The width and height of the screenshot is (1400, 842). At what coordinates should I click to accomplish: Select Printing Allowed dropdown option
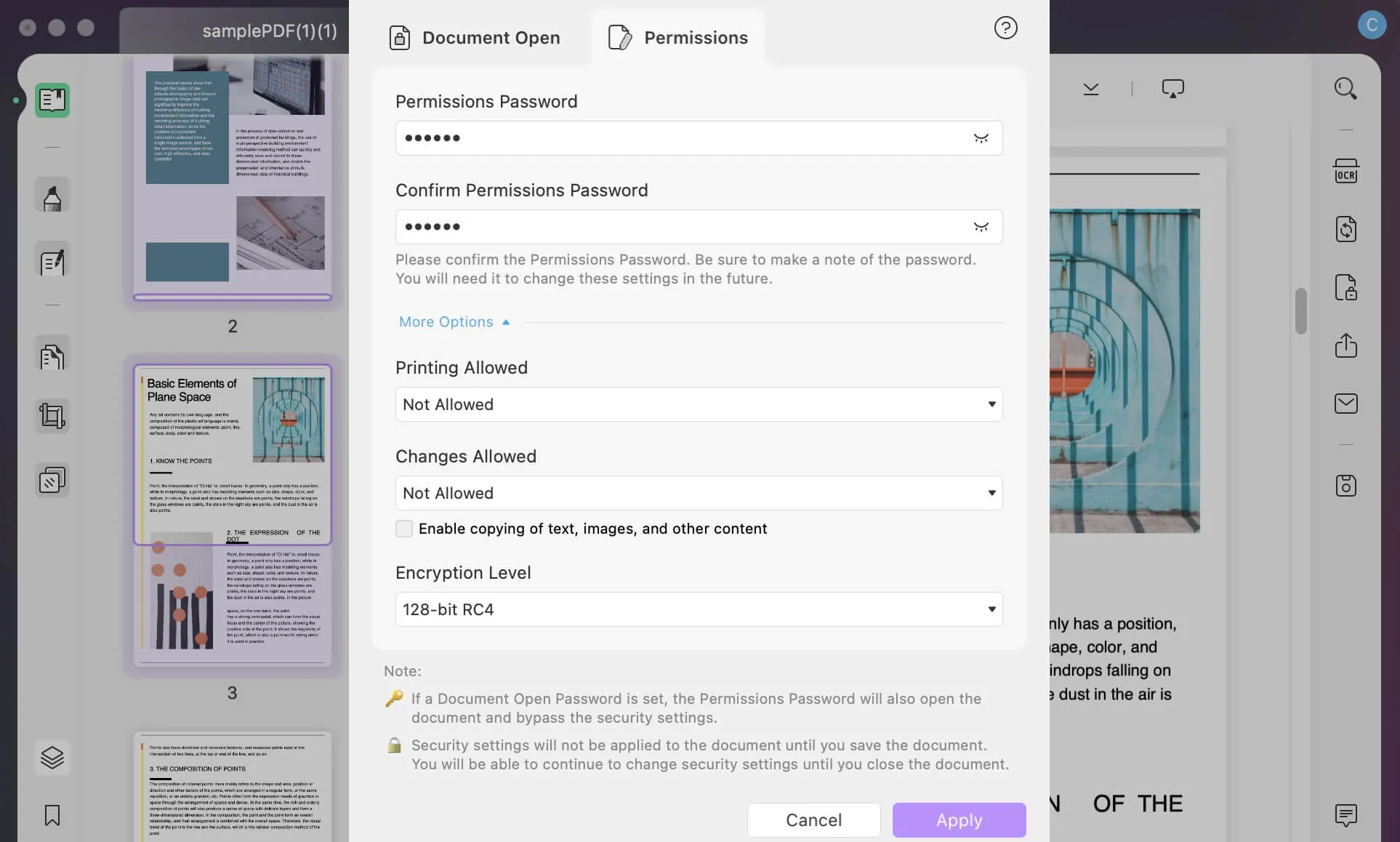pos(699,404)
